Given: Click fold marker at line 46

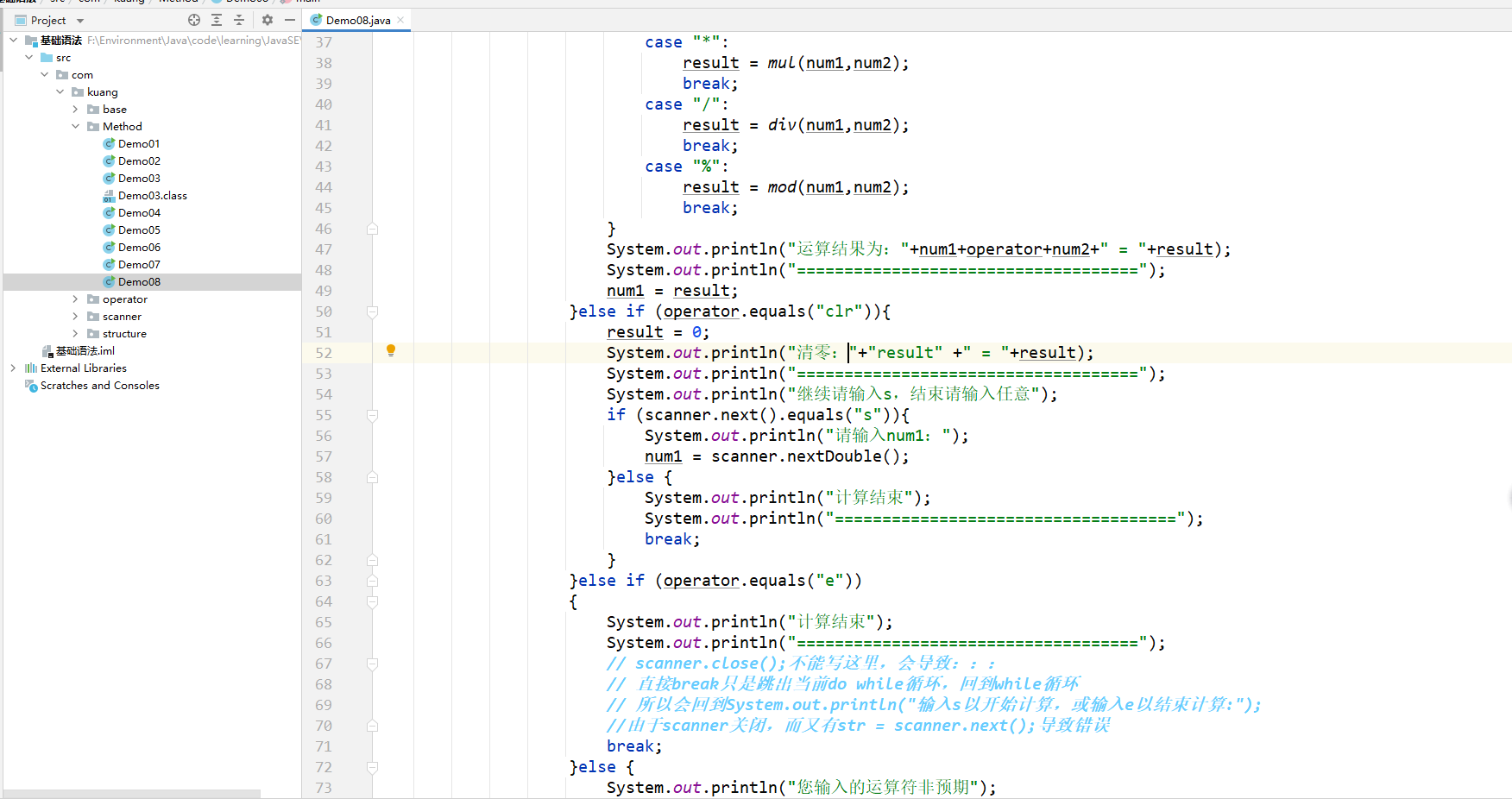Looking at the screenshot, I should [x=373, y=229].
